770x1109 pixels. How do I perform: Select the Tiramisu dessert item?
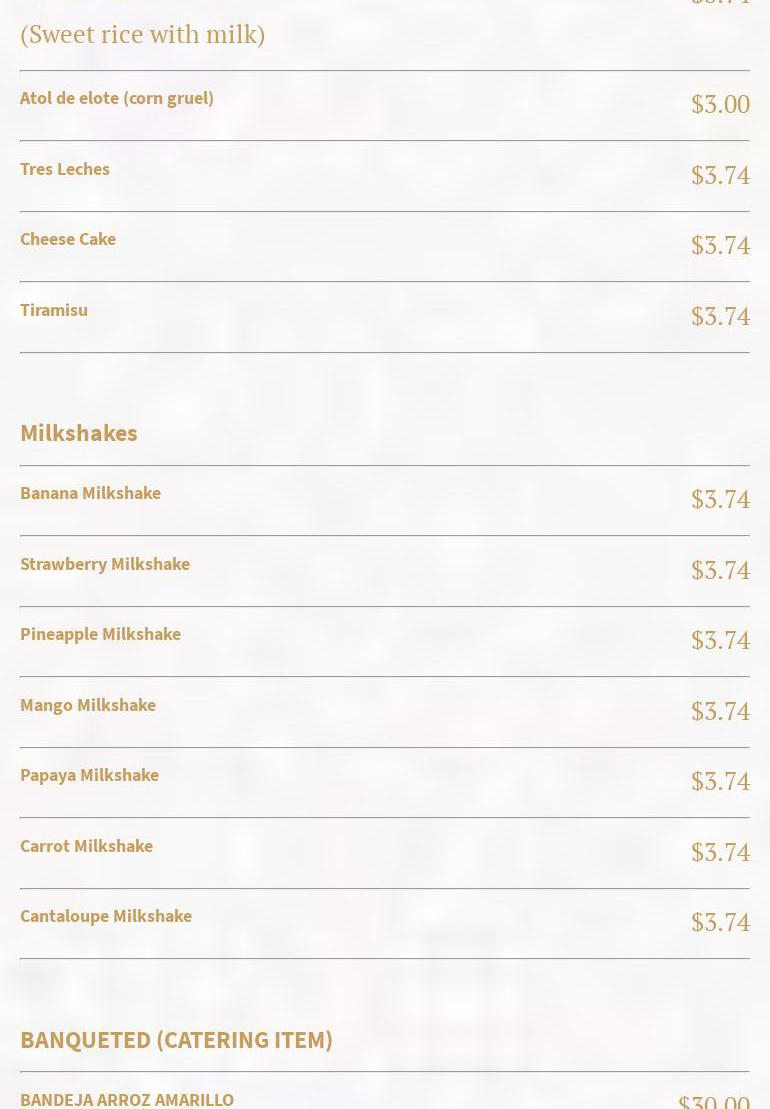pyautogui.click(x=54, y=310)
